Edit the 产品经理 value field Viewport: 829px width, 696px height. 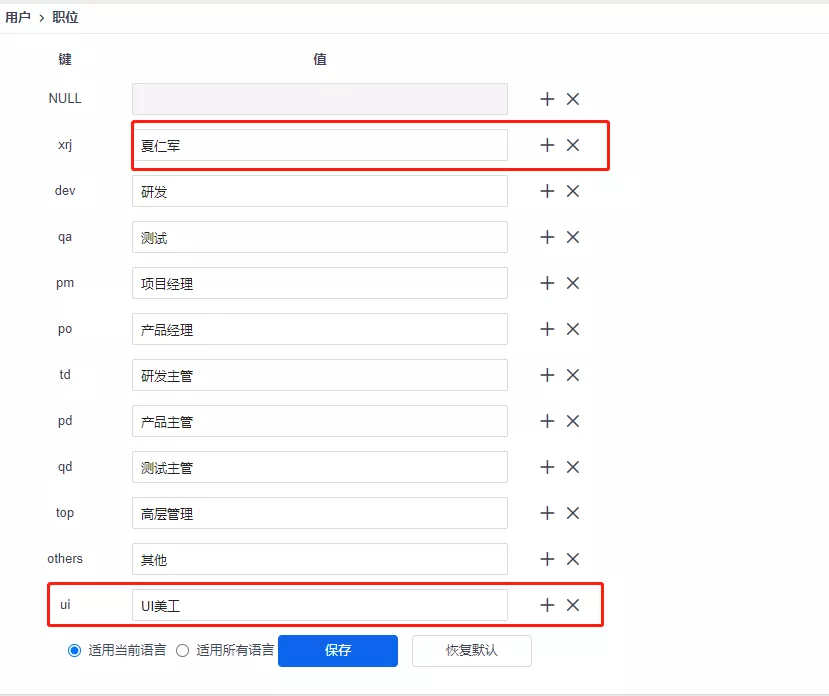click(x=320, y=329)
